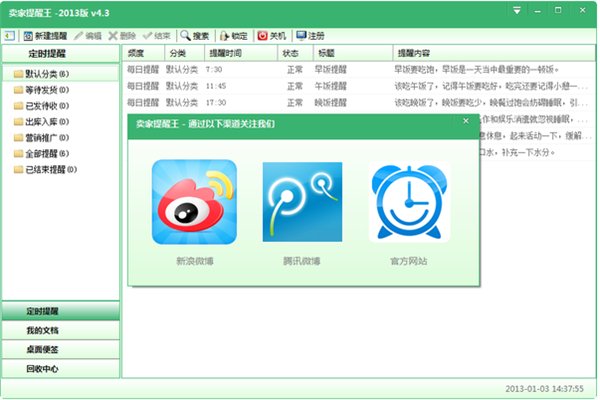Click the 7:30 reminder time cell

[x=214, y=70]
